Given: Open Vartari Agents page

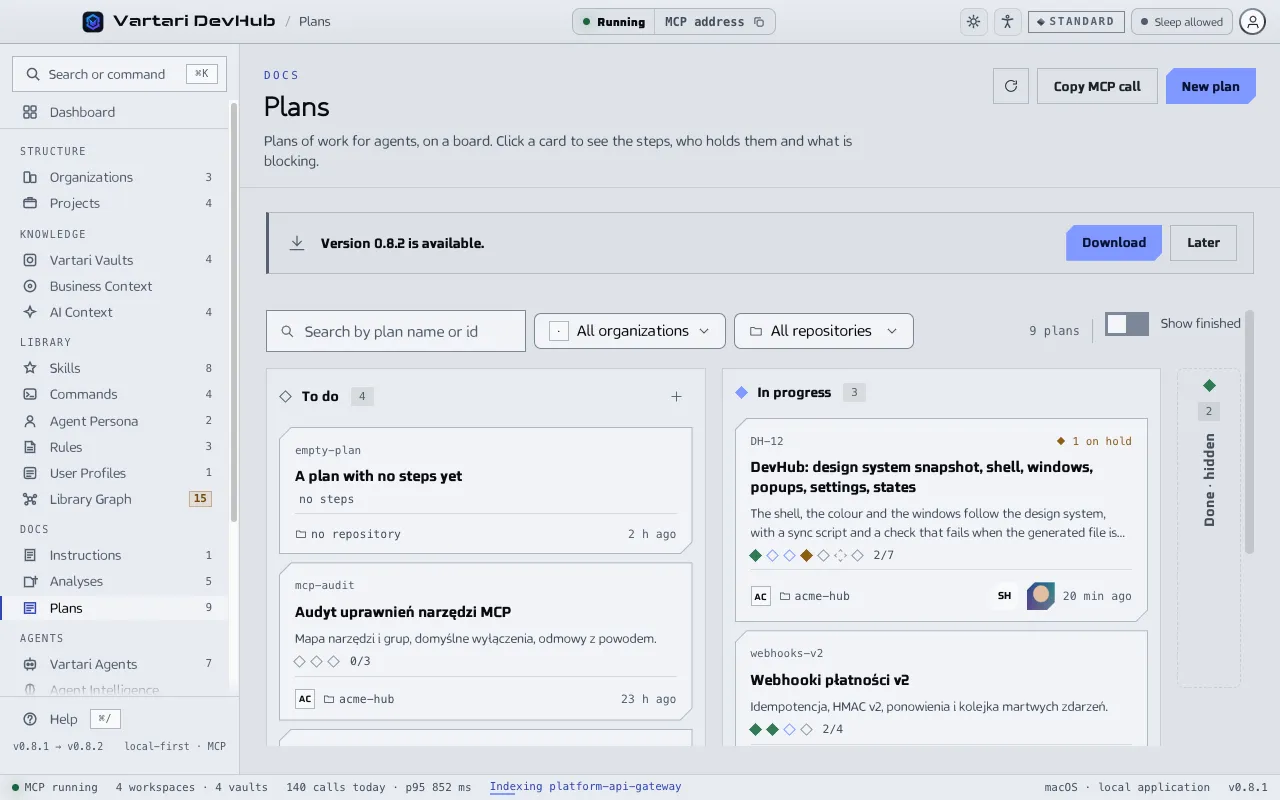Looking at the screenshot, I should (115, 664).
